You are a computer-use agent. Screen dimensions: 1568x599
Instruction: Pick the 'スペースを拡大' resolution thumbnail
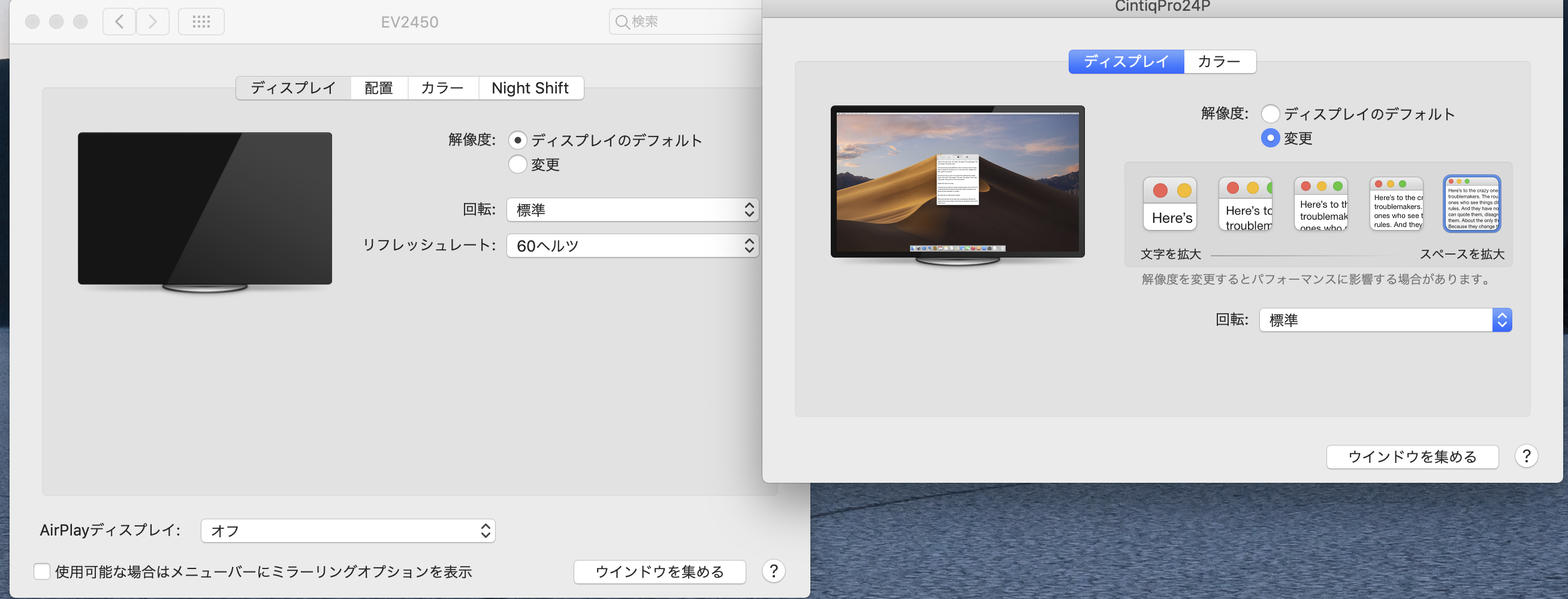[1471, 204]
